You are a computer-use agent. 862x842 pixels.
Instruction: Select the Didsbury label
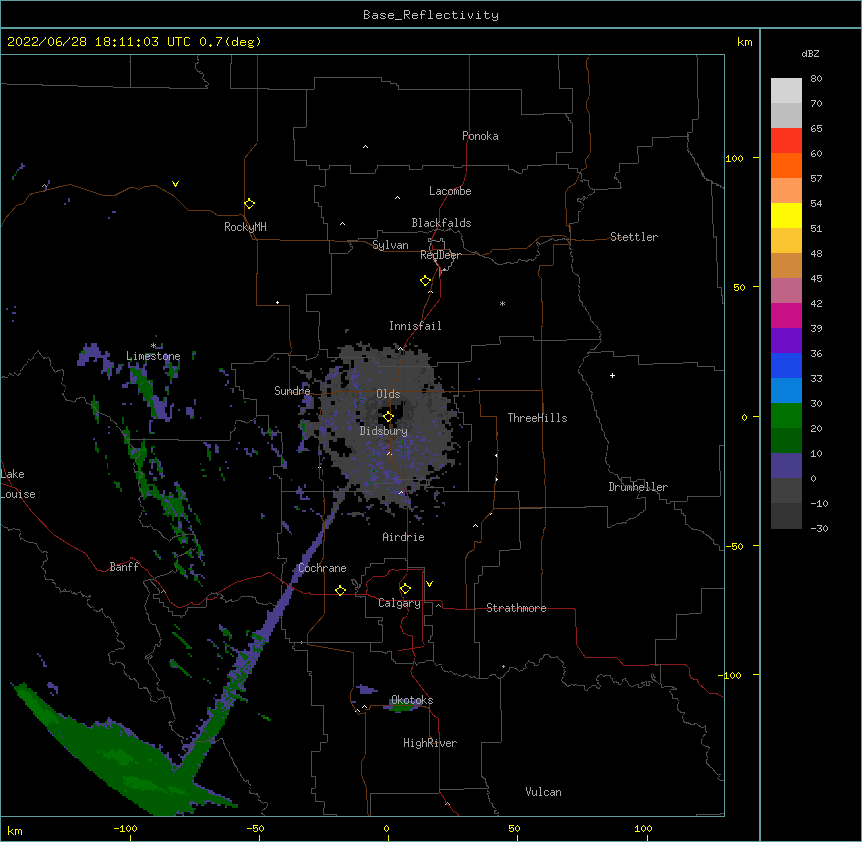point(383,431)
